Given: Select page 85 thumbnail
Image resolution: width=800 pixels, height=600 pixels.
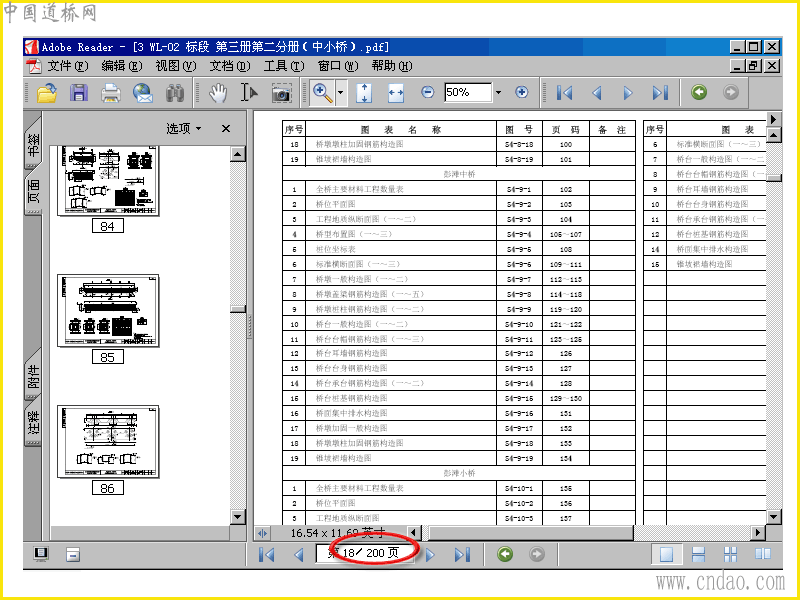Looking at the screenshot, I should pos(108,311).
